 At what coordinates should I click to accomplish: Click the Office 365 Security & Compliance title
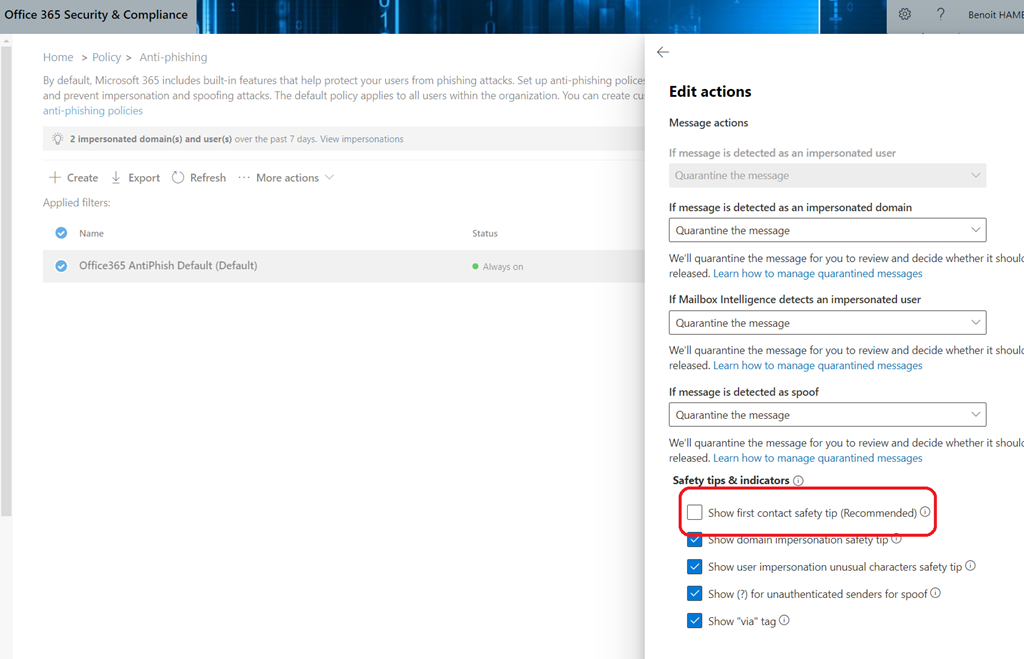[x=96, y=14]
